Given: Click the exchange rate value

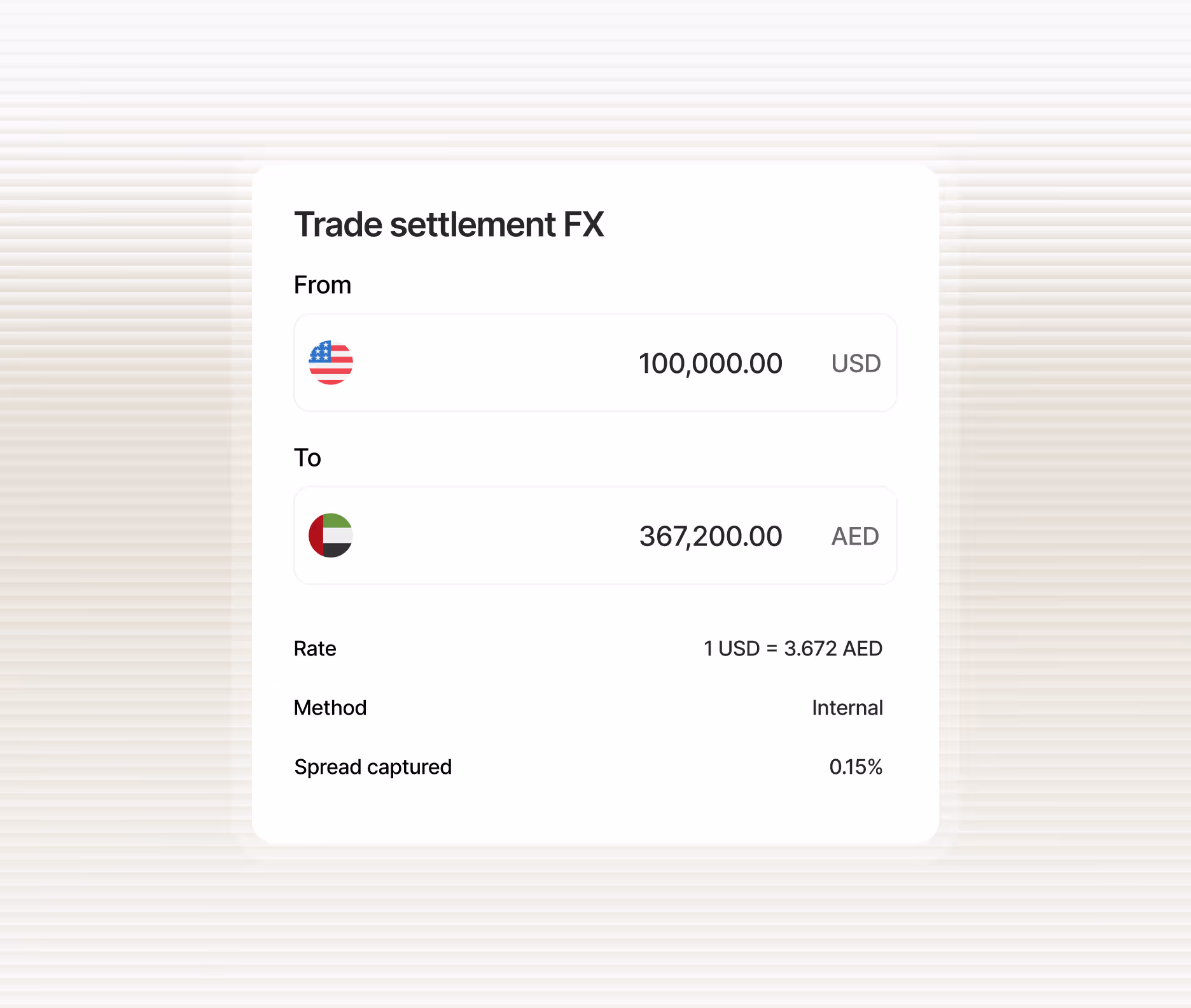Looking at the screenshot, I should pos(793,648).
